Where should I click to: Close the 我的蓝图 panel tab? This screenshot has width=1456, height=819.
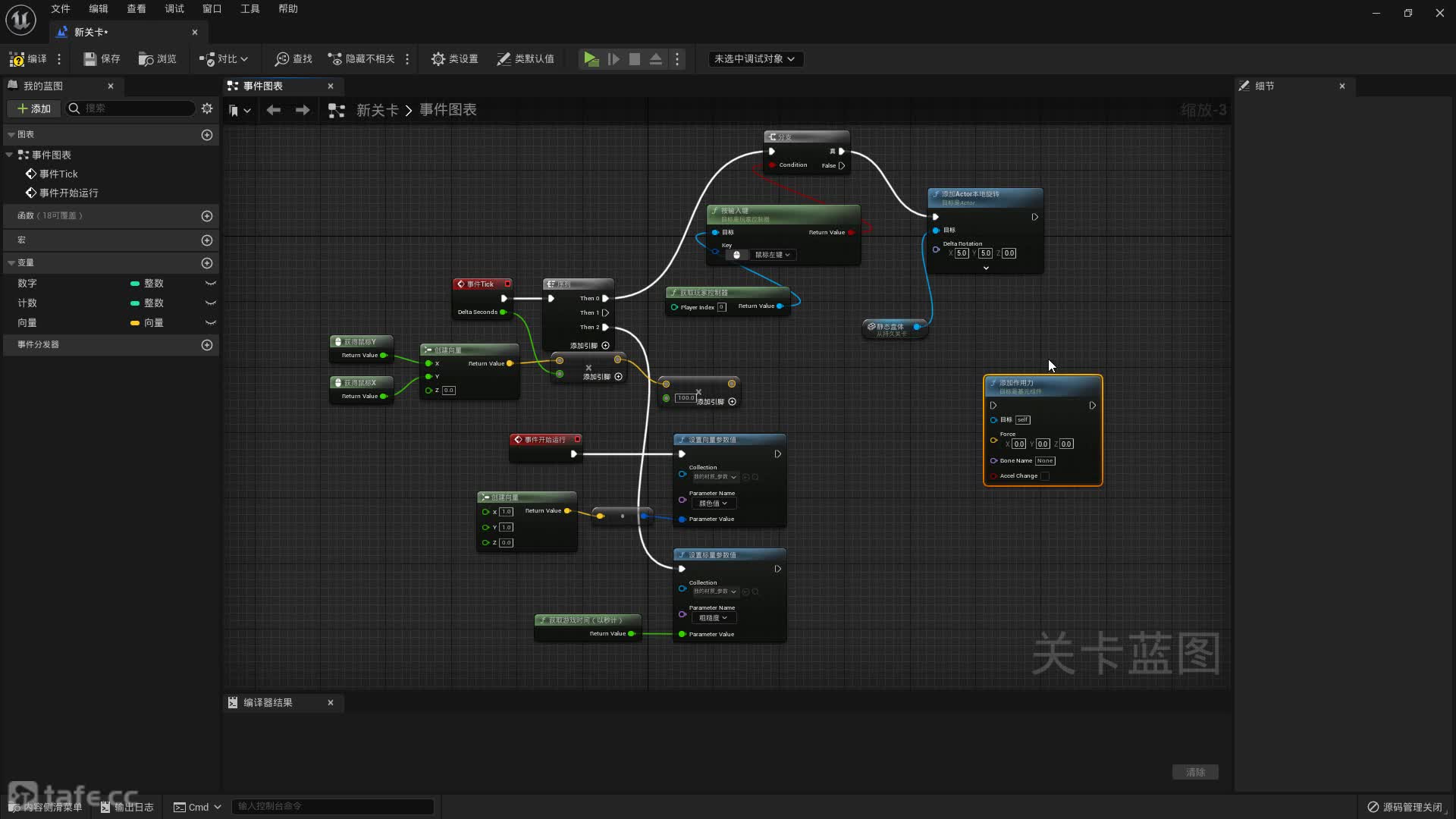point(111,86)
